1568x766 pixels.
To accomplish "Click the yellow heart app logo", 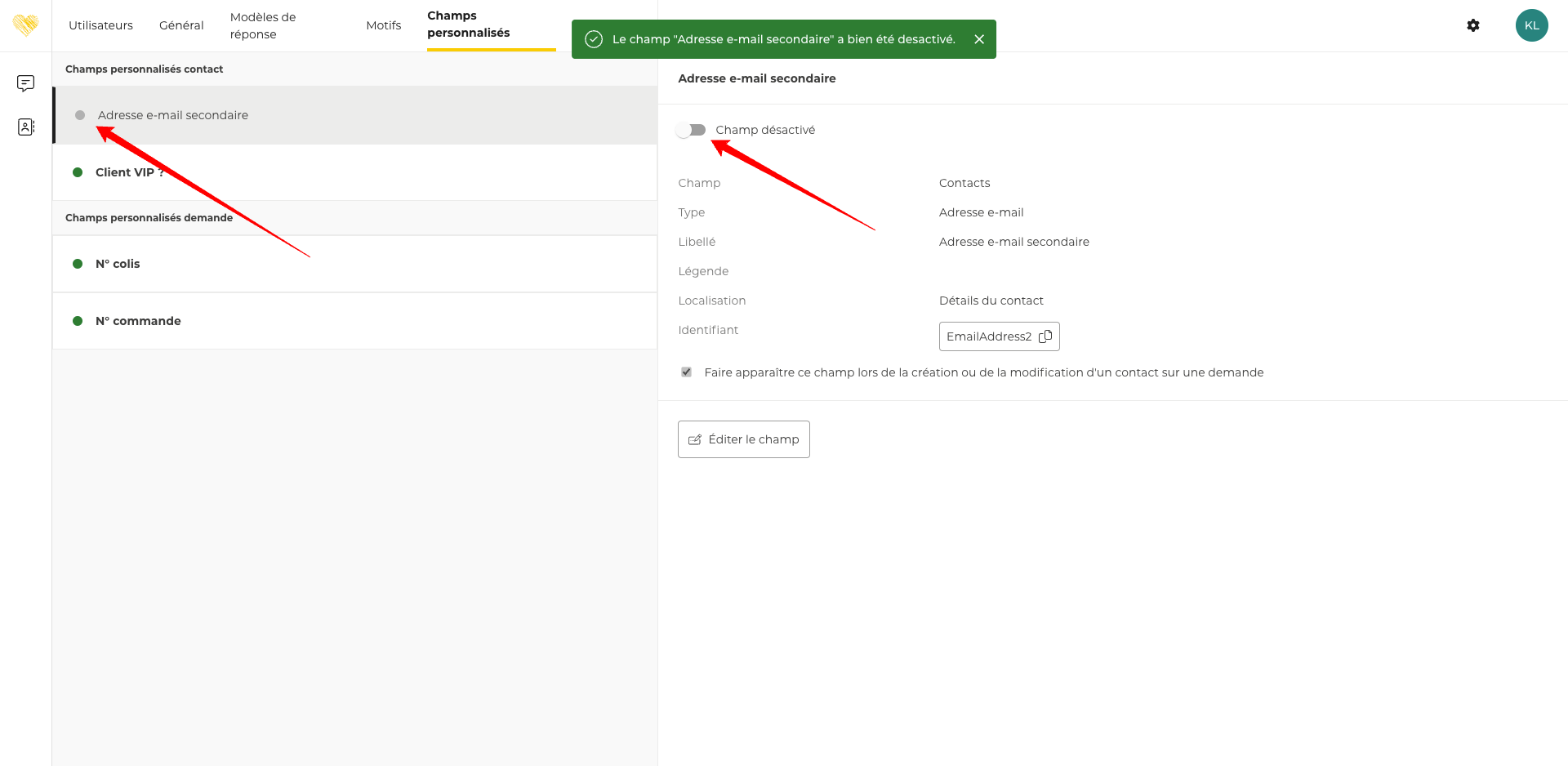I will click(x=25, y=24).
